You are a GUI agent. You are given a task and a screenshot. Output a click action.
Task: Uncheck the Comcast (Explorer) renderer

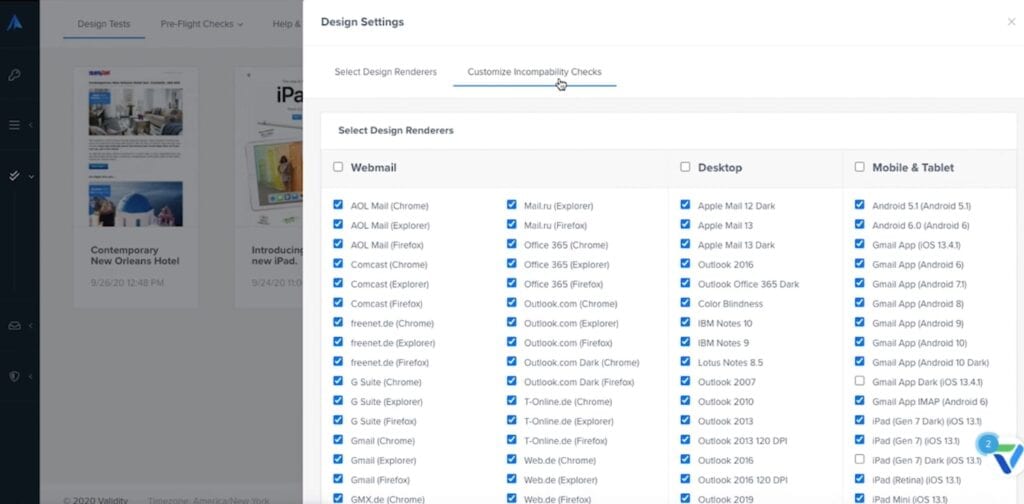coord(338,283)
